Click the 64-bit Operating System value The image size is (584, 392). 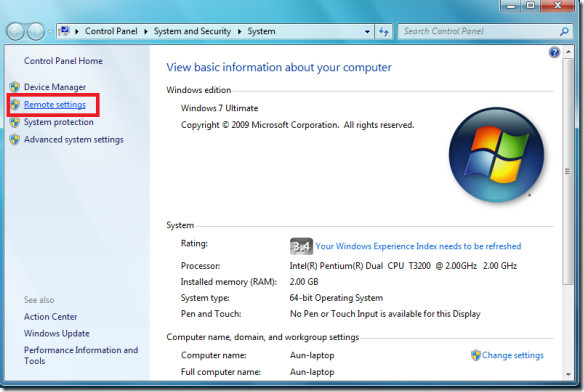(x=336, y=298)
